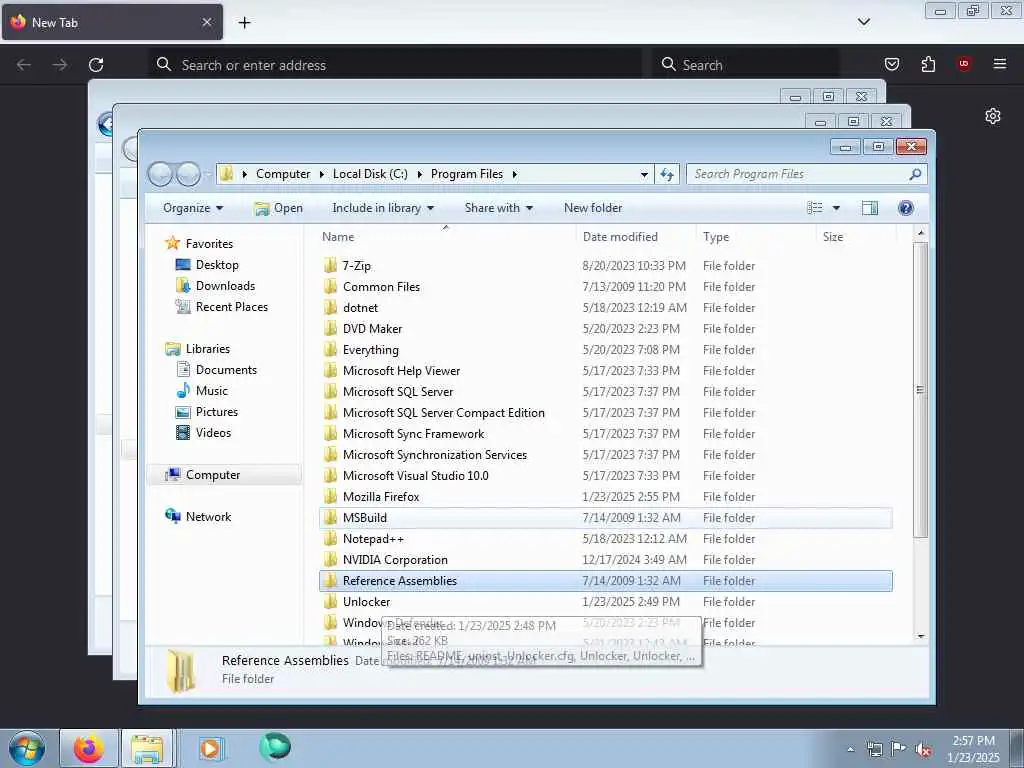Viewport: 1024px width, 768px height.
Task: Sort by Size column header
Action: (833, 237)
